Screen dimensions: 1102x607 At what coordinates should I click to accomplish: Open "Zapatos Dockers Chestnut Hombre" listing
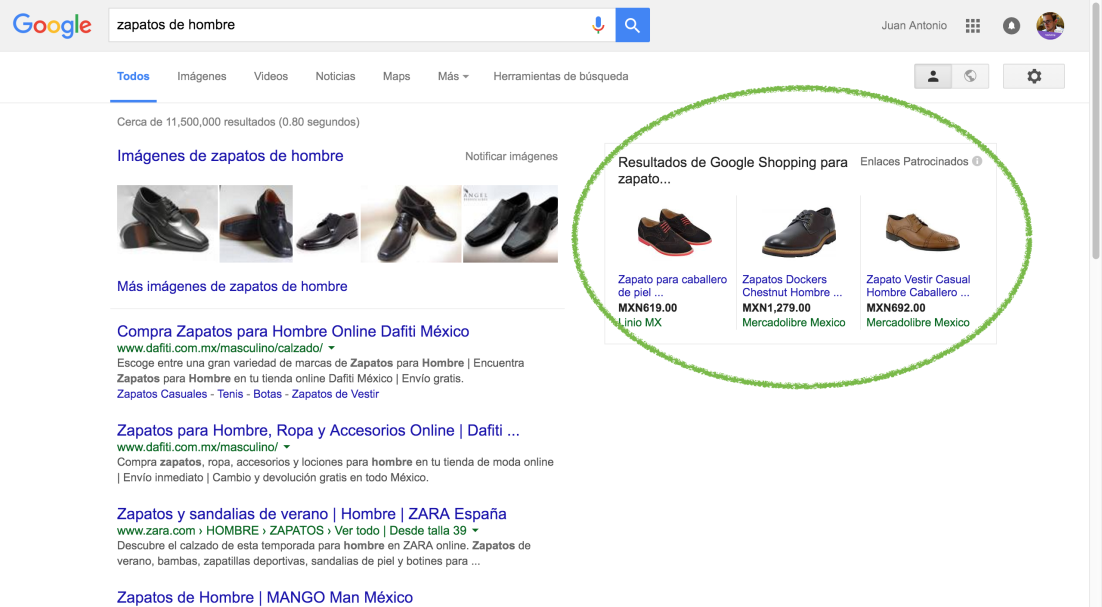pyautogui.click(x=792, y=286)
